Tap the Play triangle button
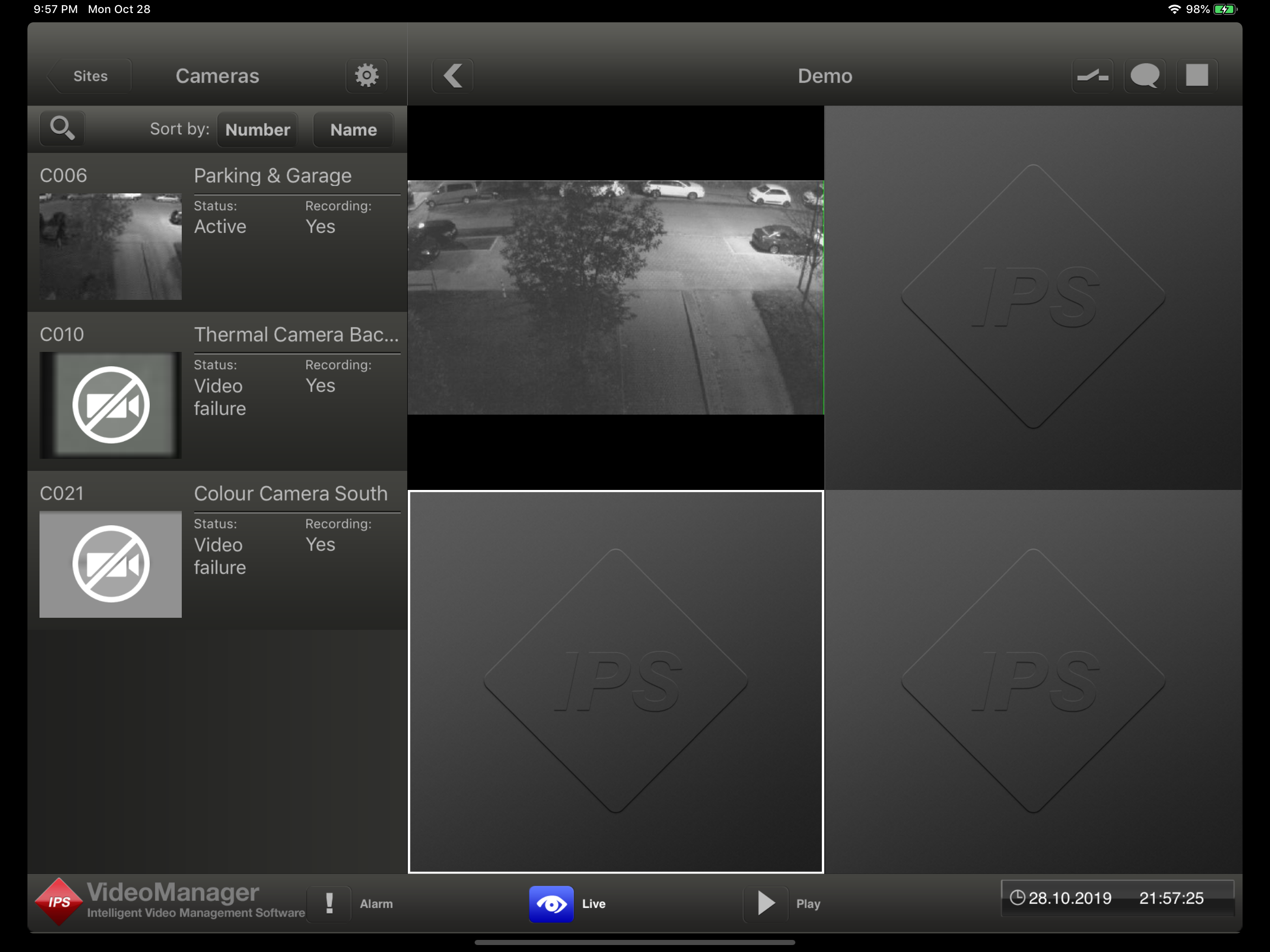This screenshot has width=1270, height=952. (x=765, y=904)
